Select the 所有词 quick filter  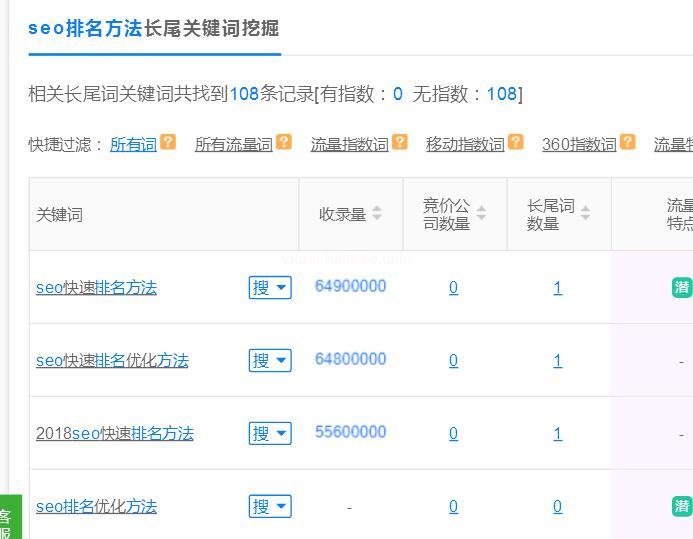[x=133, y=145]
